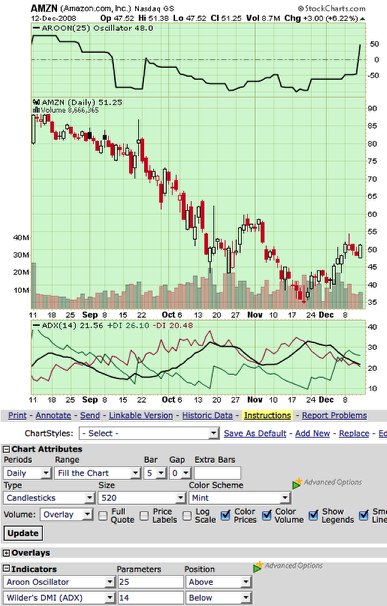Click the Advanced Options text in Chart Attributes

pyautogui.click(x=333, y=482)
